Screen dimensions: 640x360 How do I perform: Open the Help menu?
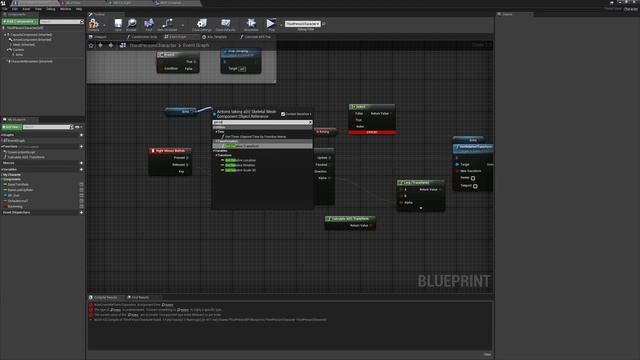tap(79, 9)
